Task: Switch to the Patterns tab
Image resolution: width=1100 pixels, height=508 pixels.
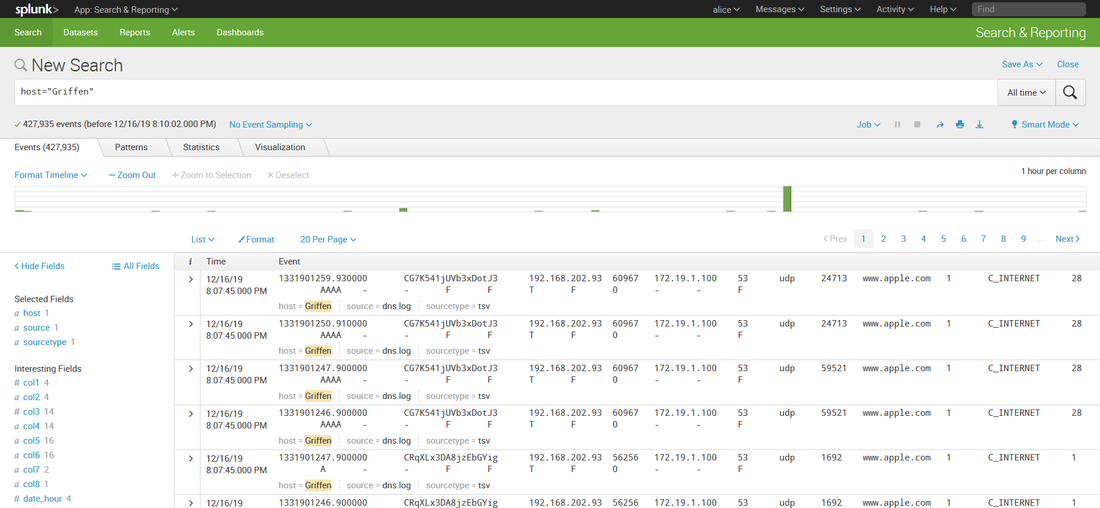Action: click(x=131, y=147)
